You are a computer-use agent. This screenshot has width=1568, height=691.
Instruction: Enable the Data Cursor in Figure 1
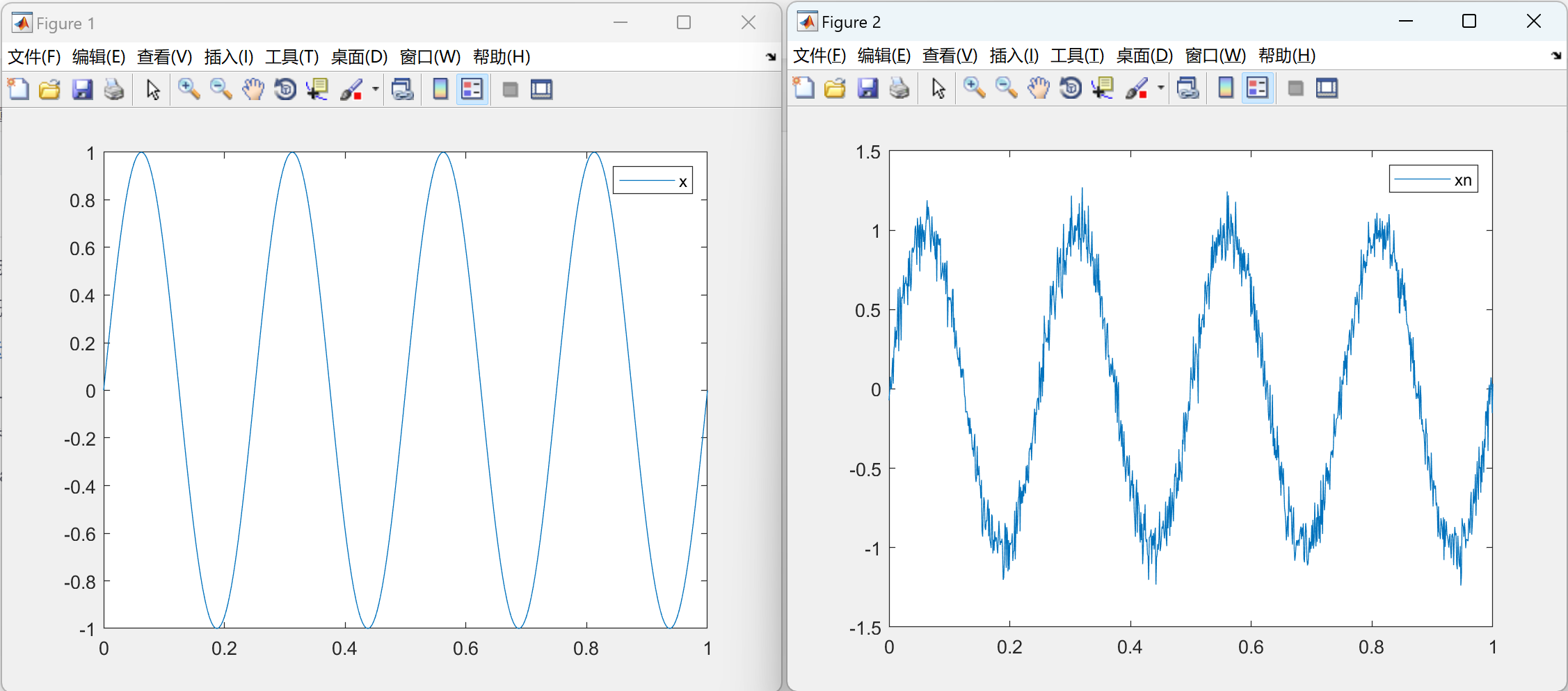click(317, 89)
